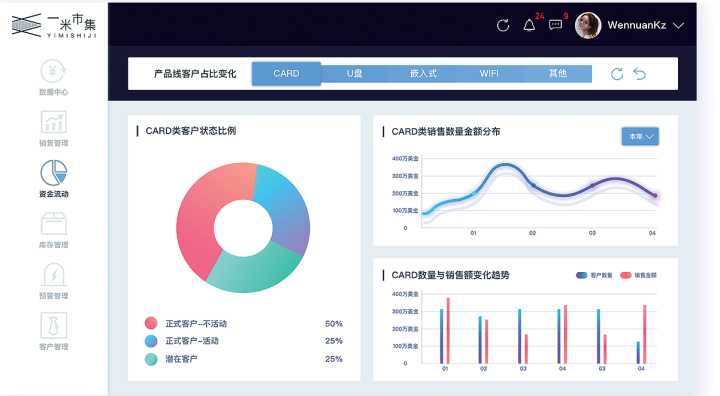Viewport: 720px width, 396px height.
Task: Open 库存管理 box icon in sidebar
Action: [x=54, y=224]
